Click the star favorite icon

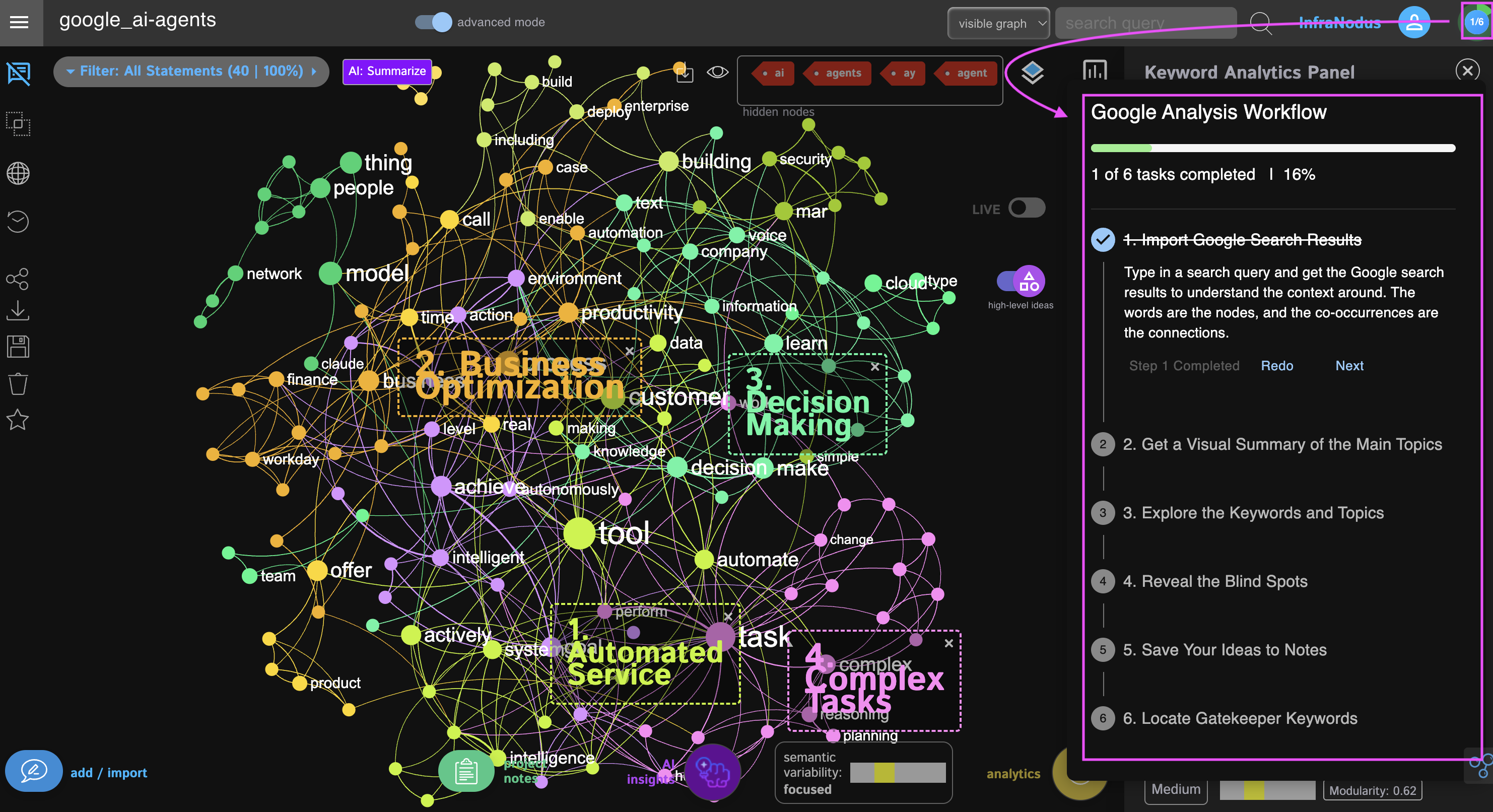(18, 420)
